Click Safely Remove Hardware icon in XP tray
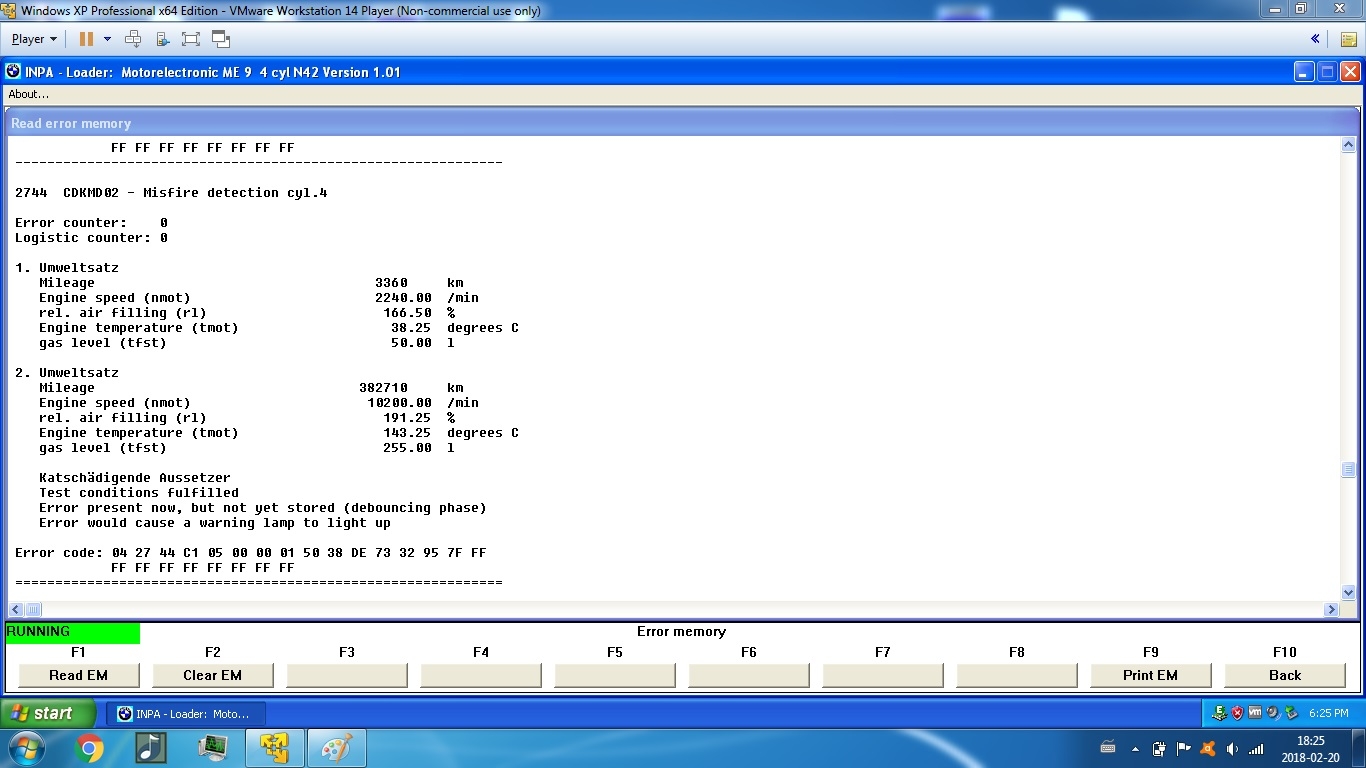 pos(1291,713)
